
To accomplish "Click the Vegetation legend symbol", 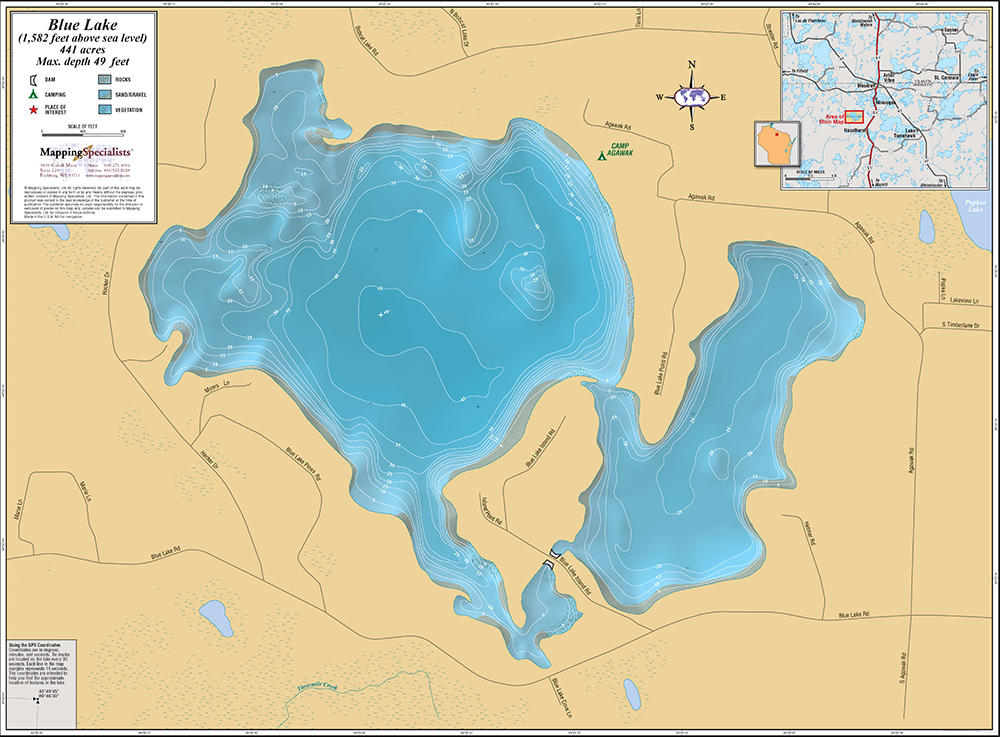I will coord(104,109).
